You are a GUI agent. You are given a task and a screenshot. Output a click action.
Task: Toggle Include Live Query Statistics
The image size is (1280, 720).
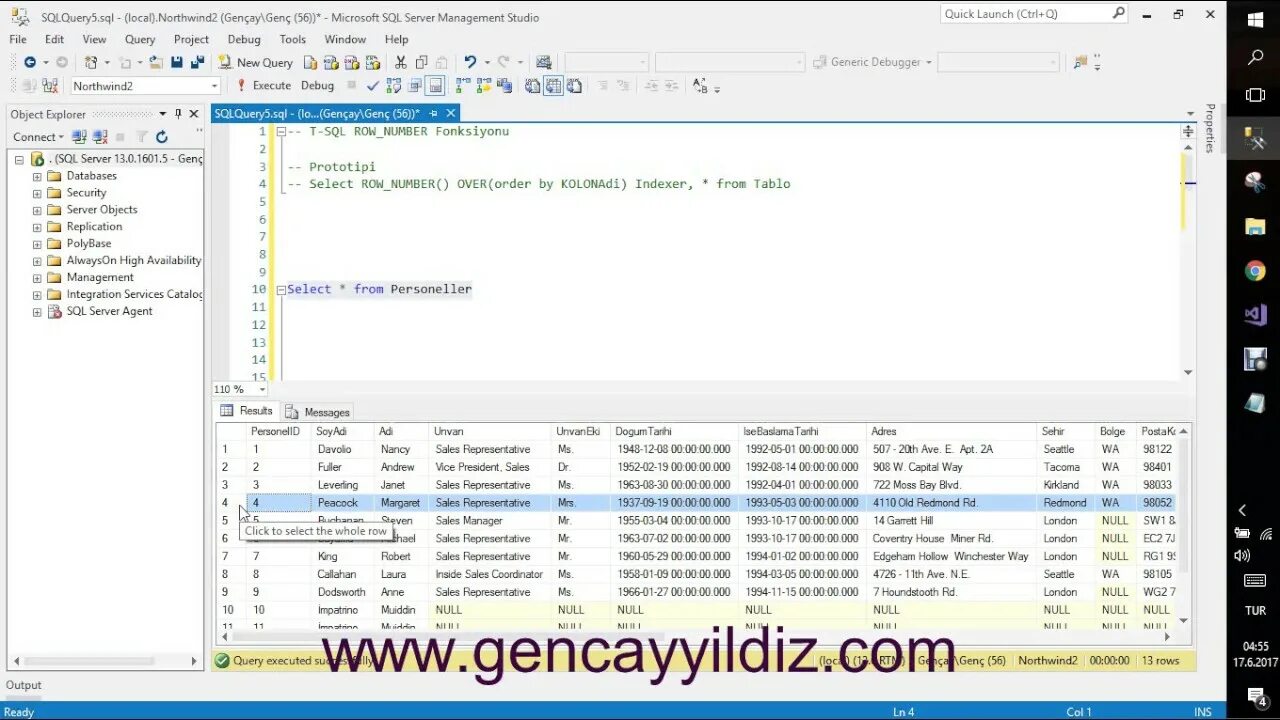coord(483,85)
